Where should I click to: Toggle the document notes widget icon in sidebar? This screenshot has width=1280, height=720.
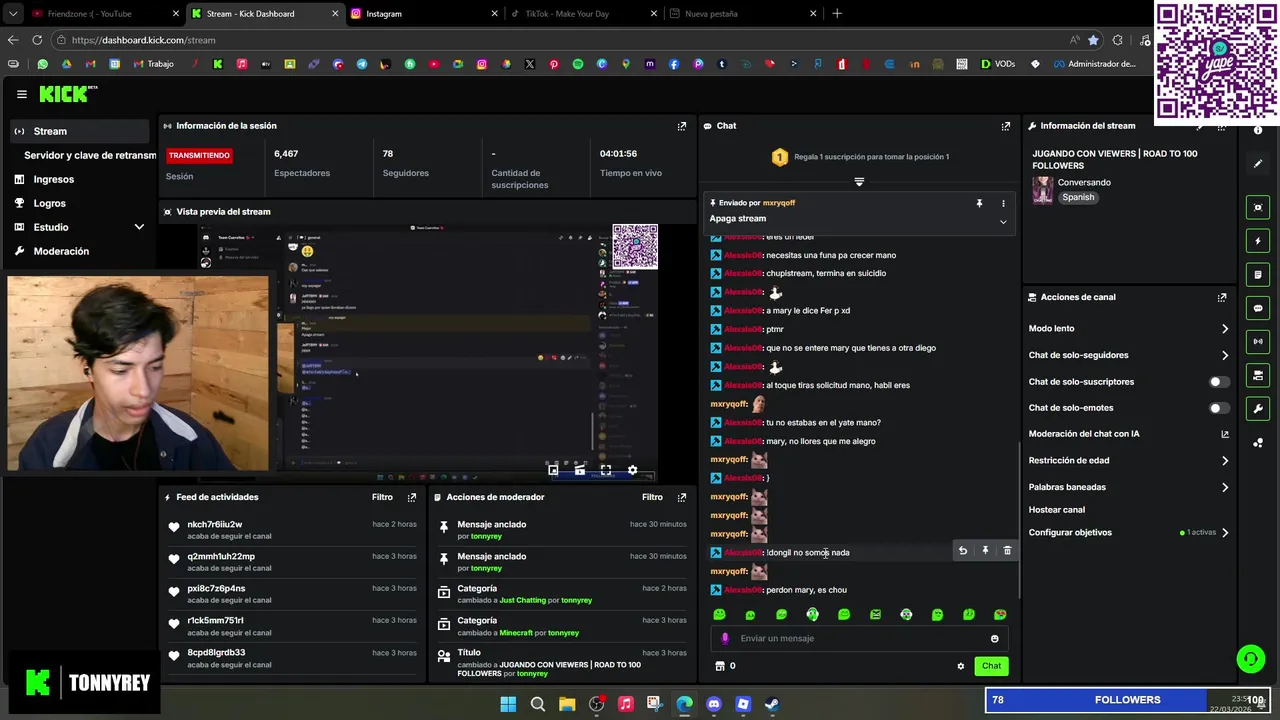[x=1258, y=274]
